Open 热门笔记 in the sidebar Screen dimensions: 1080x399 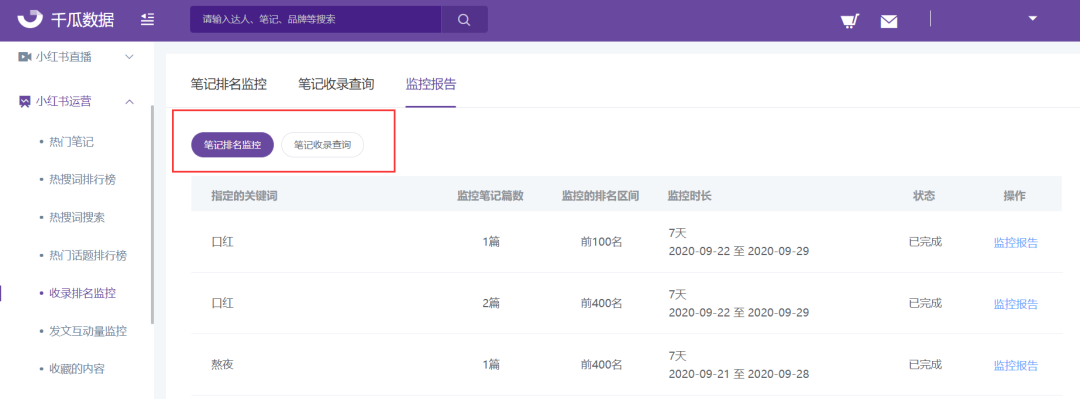click(71, 143)
